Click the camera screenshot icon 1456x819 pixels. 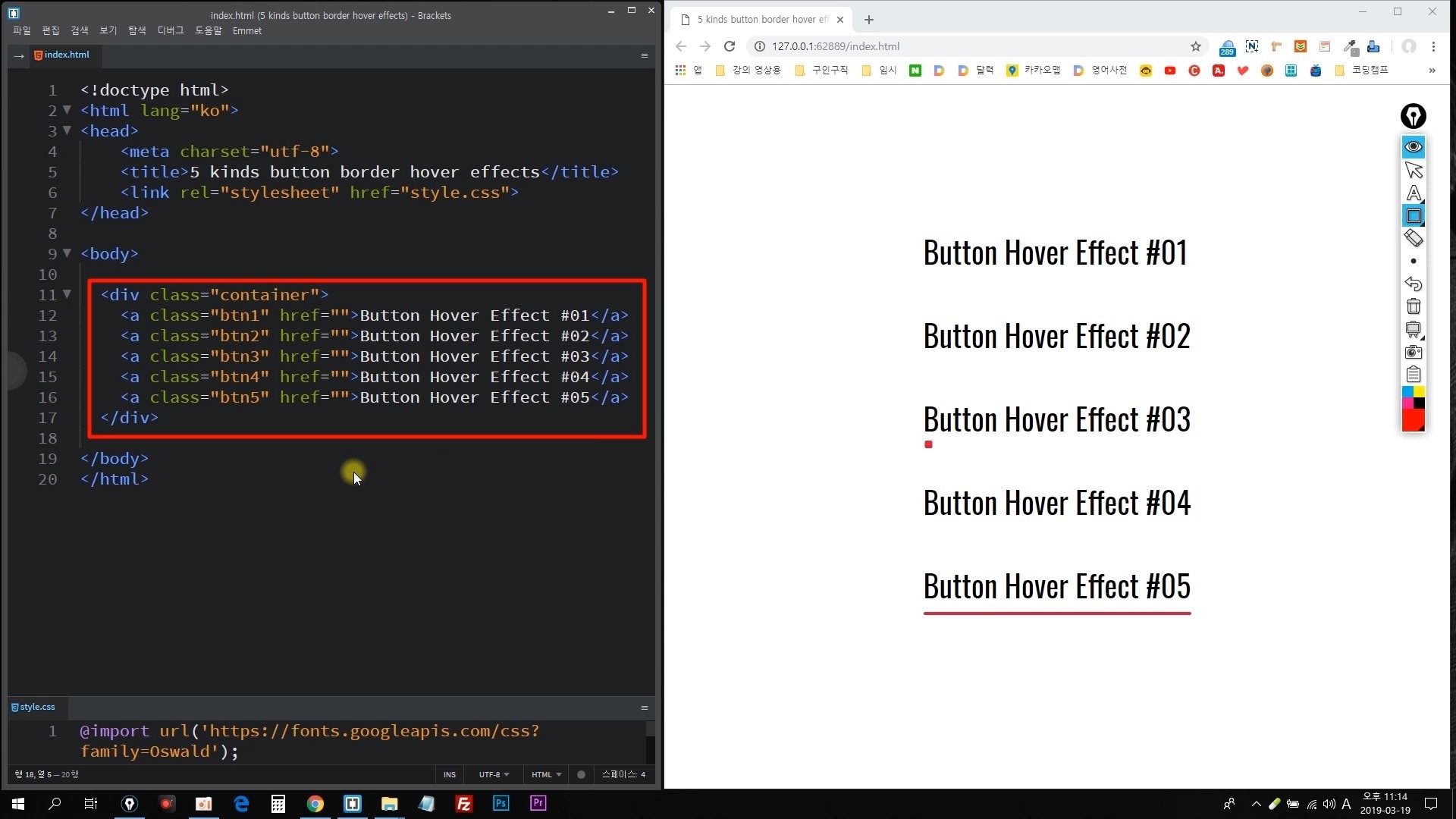[x=1413, y=352]
